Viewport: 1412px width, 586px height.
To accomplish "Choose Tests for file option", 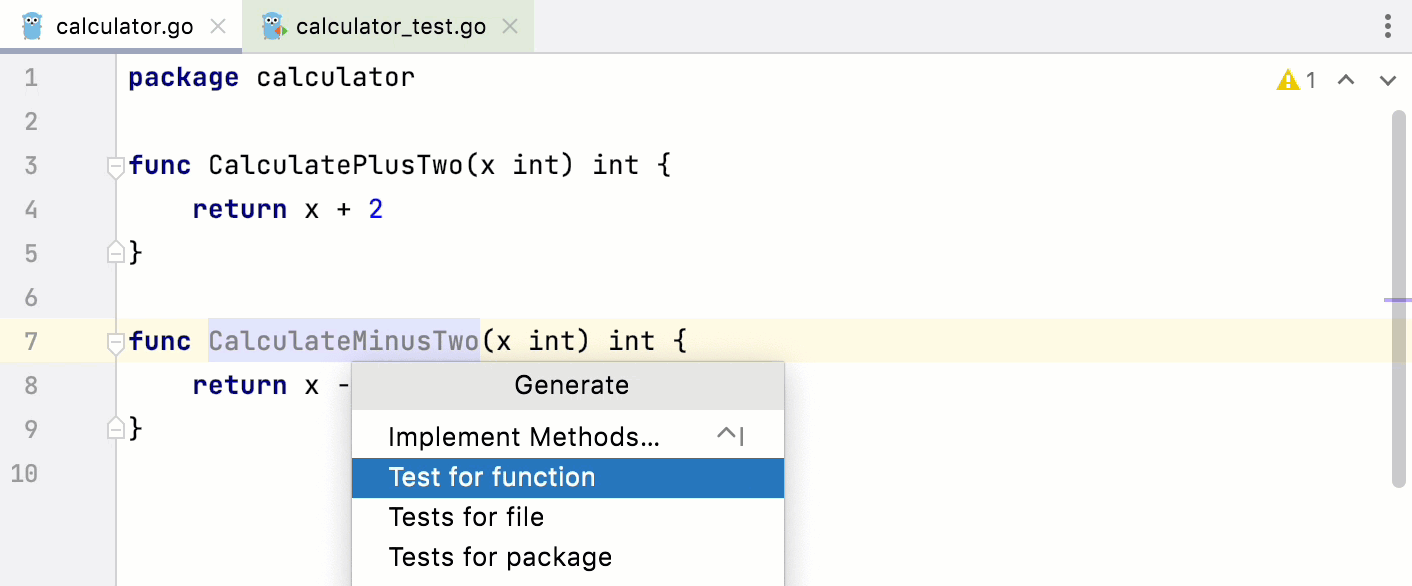I will pos(466,517).
